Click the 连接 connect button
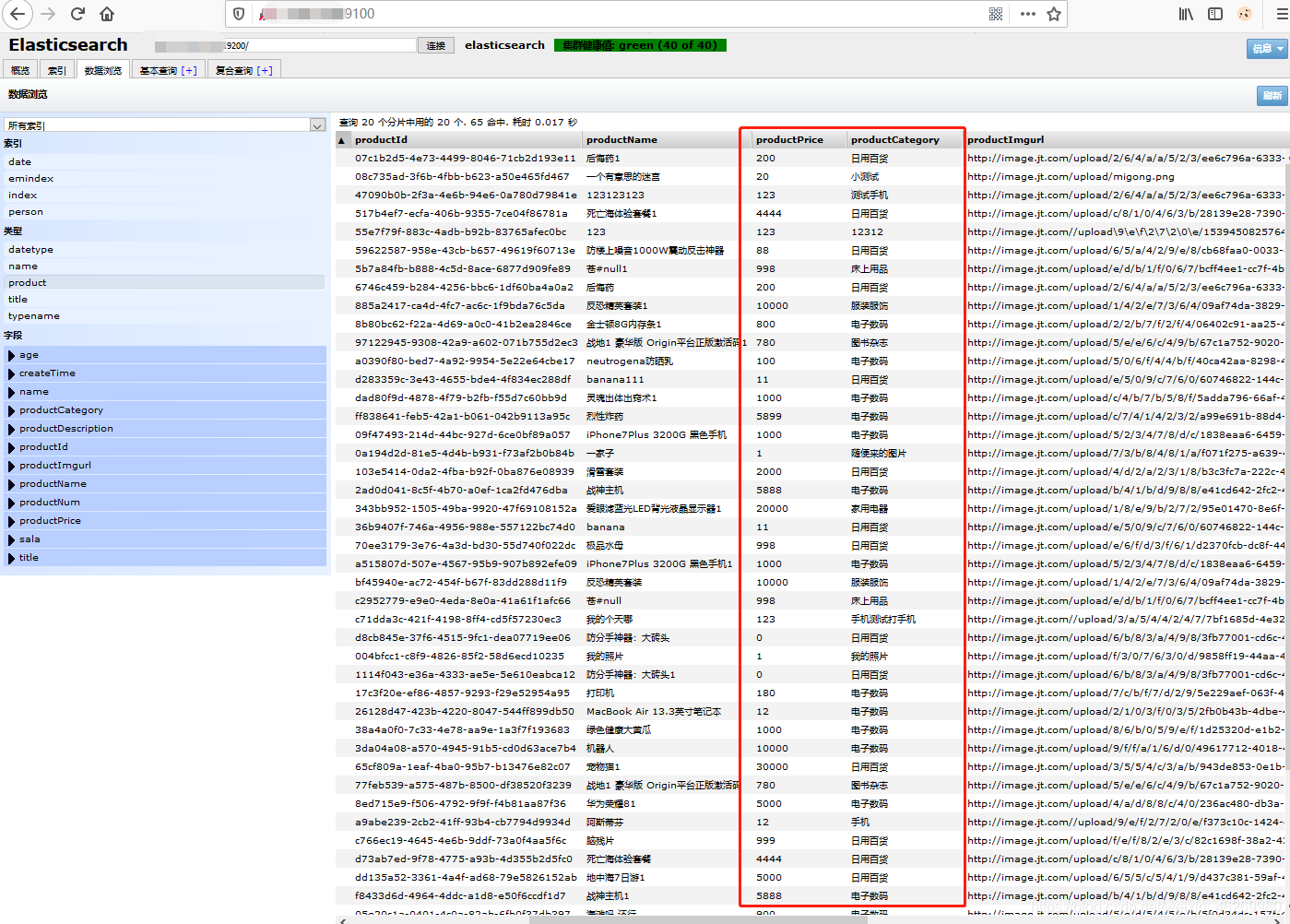The image size is (1290, 924). (x=436, y=45)
